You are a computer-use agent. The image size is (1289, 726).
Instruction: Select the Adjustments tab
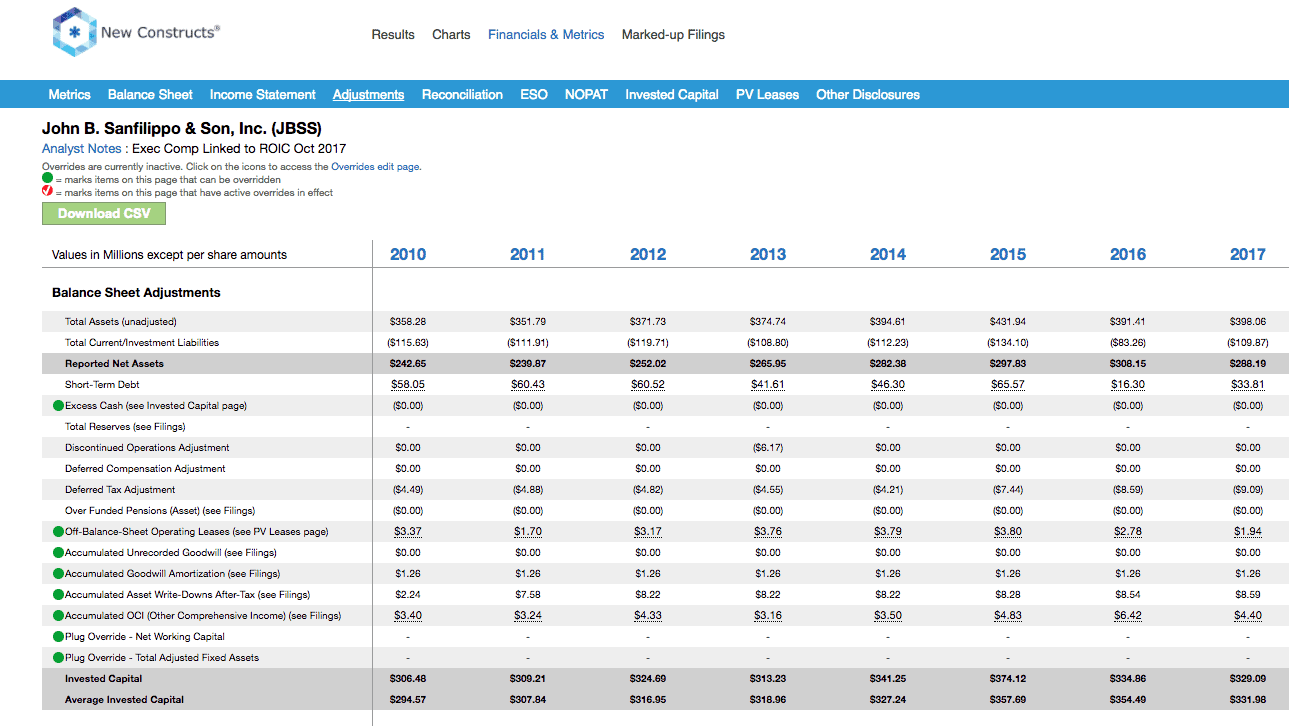click(369, 95)
